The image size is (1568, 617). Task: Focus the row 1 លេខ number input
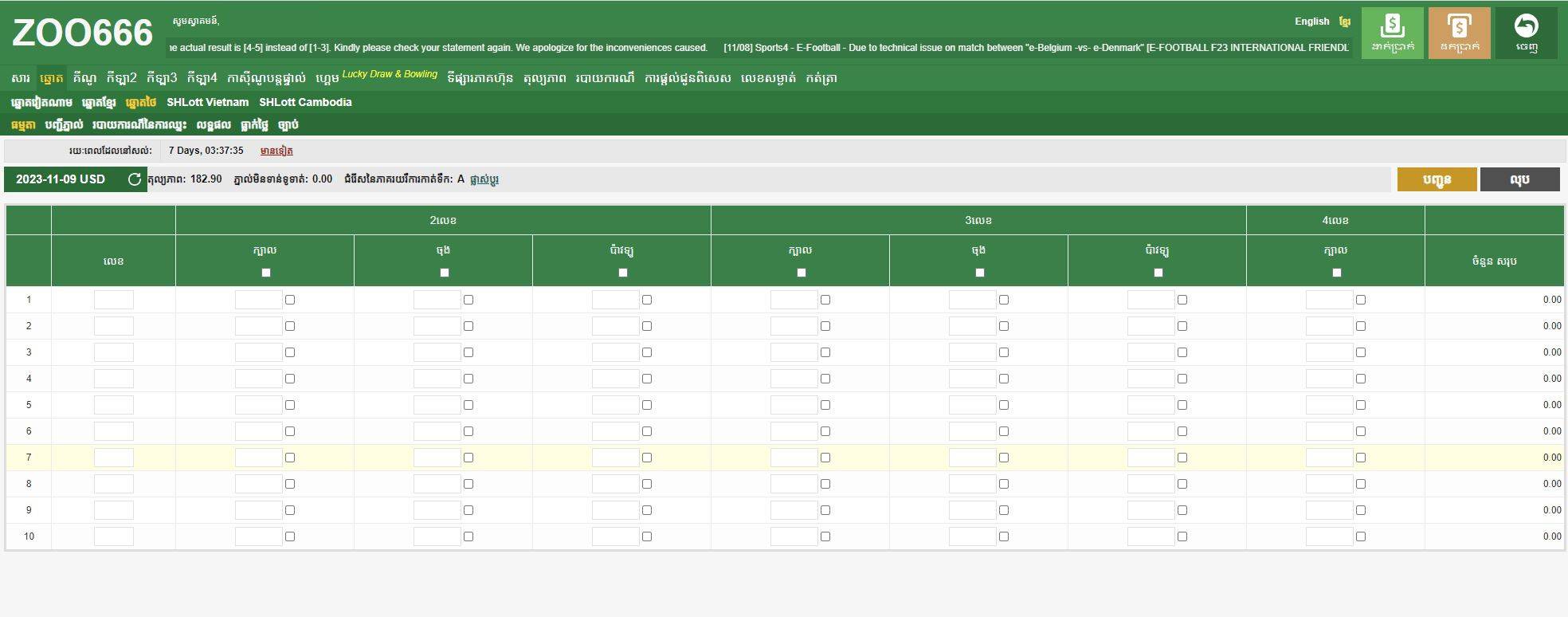pos(114,300)
